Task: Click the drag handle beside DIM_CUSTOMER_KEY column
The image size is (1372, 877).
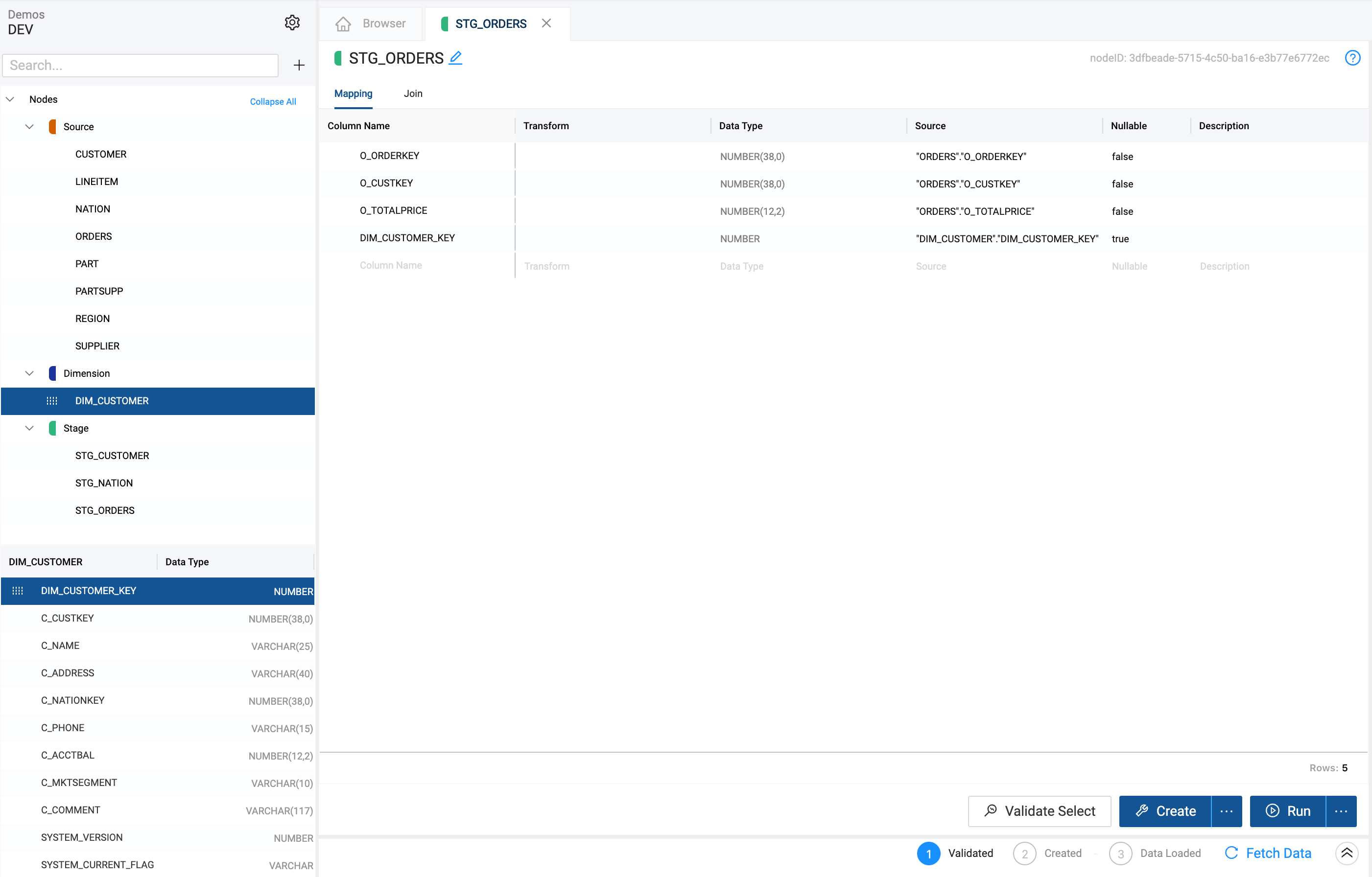Action: point(18,591)
